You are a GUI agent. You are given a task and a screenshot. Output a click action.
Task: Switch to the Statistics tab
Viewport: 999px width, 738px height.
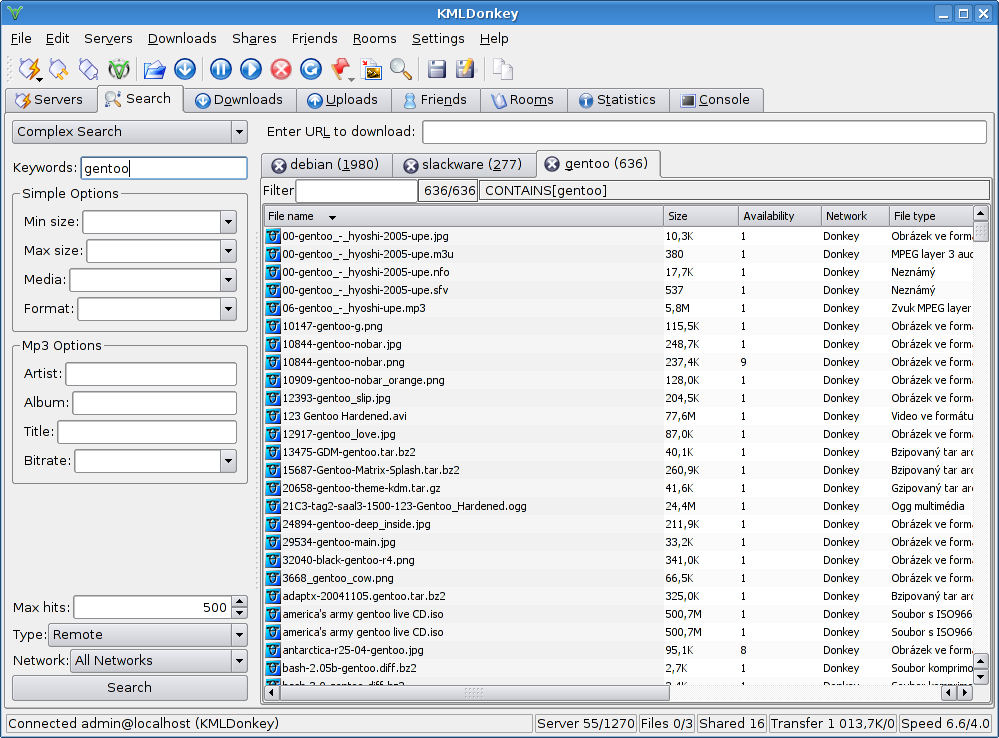click(x=617, y=100)
